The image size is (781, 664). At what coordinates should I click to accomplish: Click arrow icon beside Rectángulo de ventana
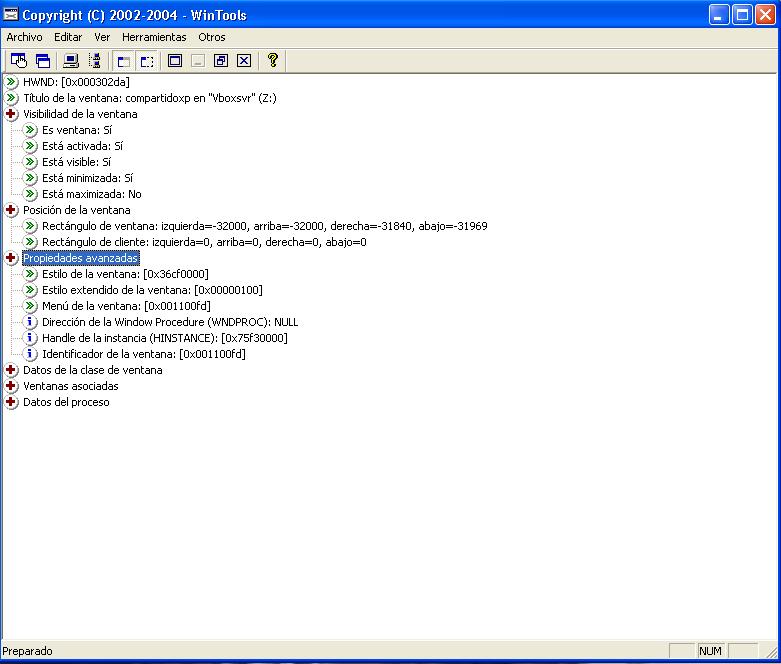click(x=30, y=226)
